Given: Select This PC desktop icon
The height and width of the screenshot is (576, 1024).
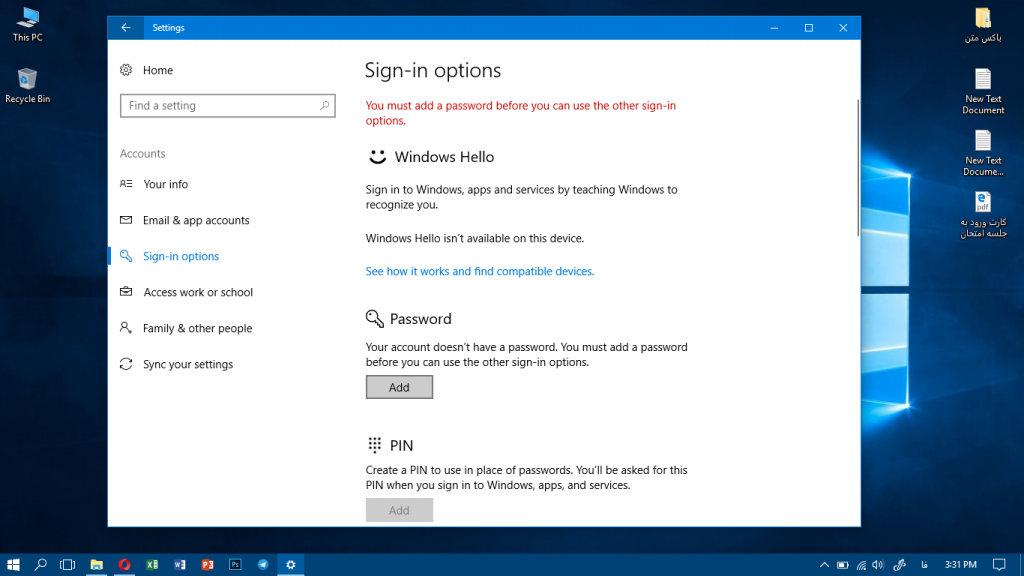Looking at the screenshot, I should pyautogui.click(x=27, y=24).
